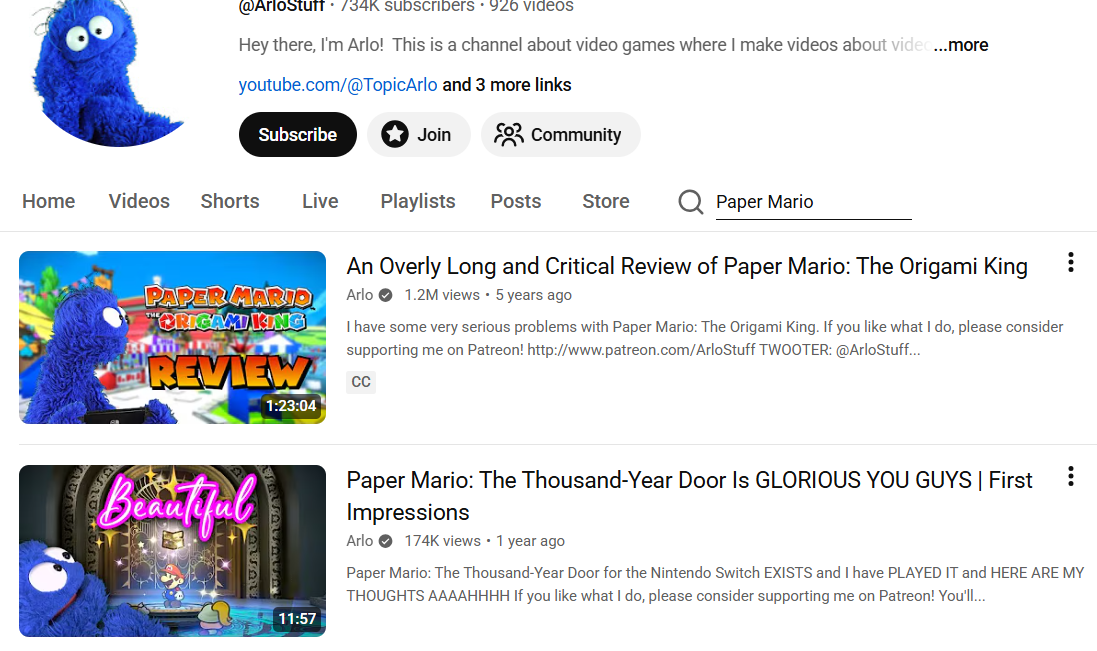Click '1.2M views' text

coord(442,295)
